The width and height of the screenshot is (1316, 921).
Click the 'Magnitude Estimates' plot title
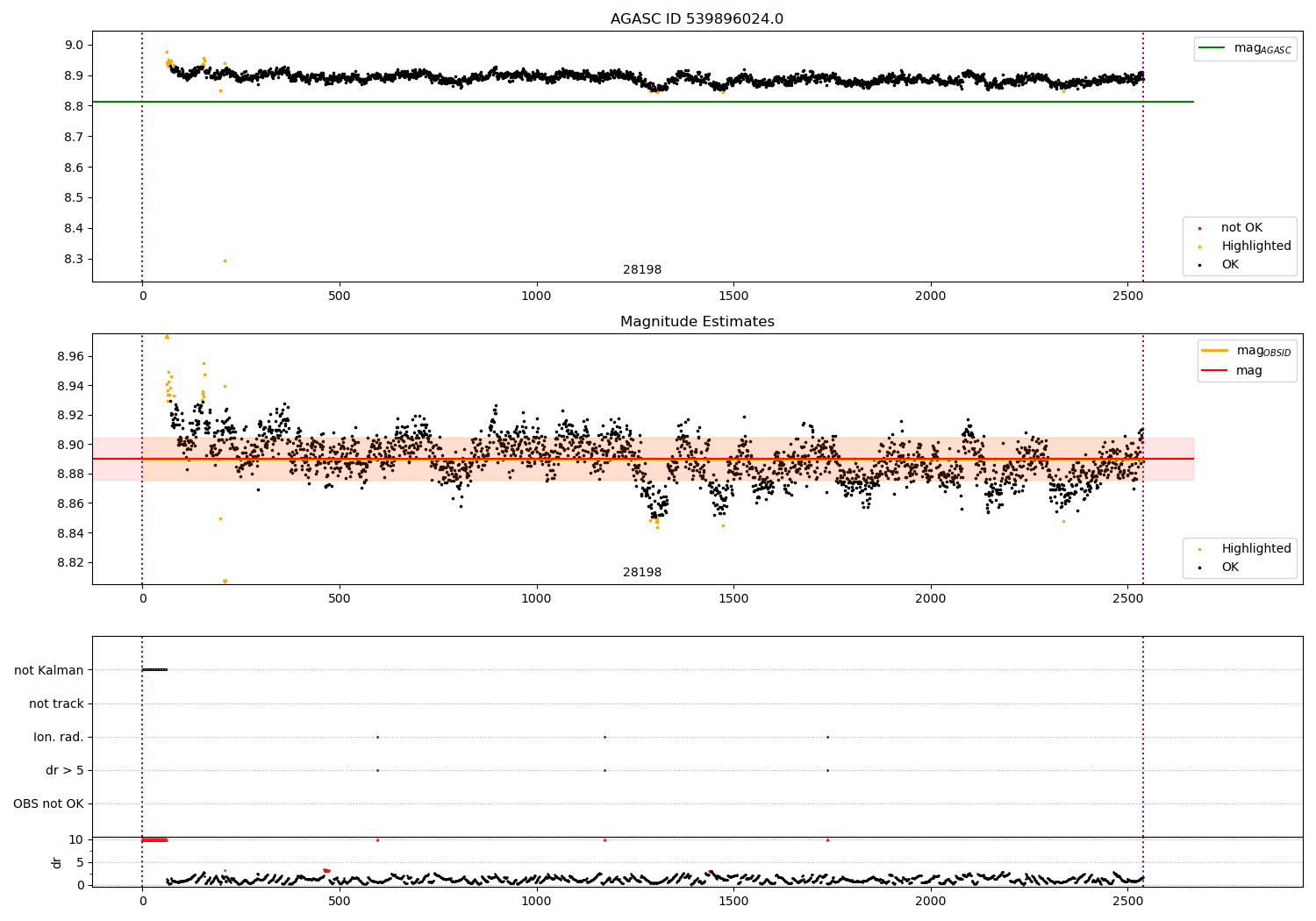click(697, 322)
